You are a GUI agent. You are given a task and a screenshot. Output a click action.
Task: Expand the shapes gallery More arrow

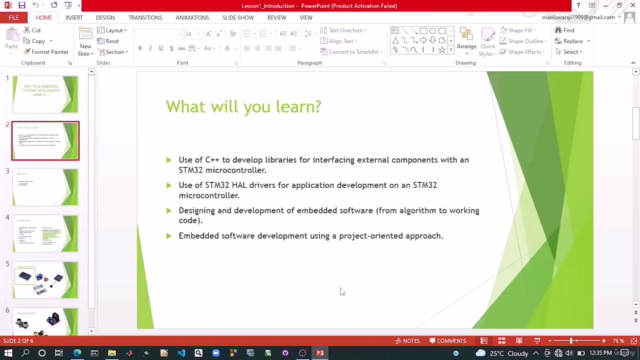coord(451,50)
